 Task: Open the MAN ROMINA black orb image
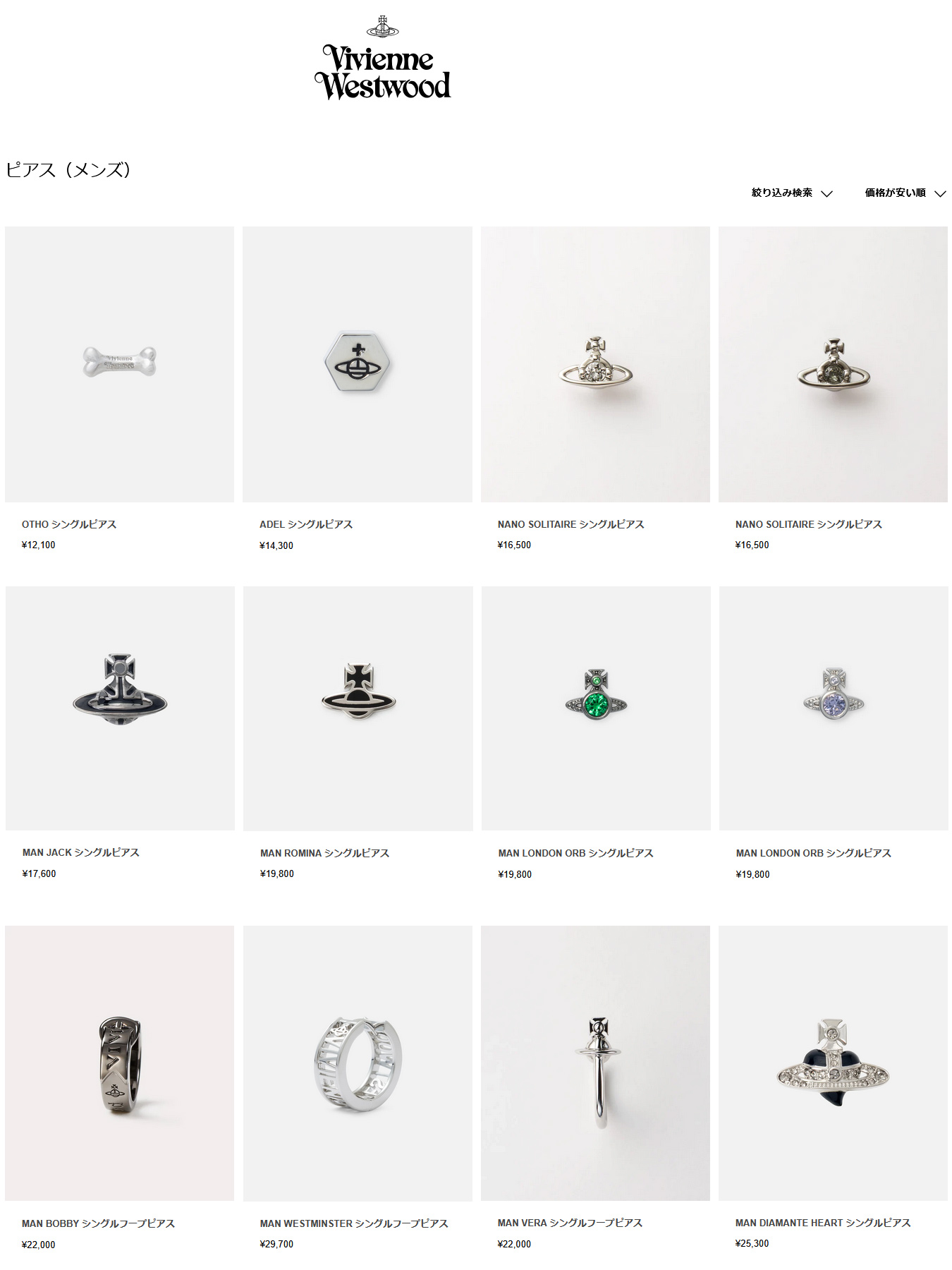(358, 708)
